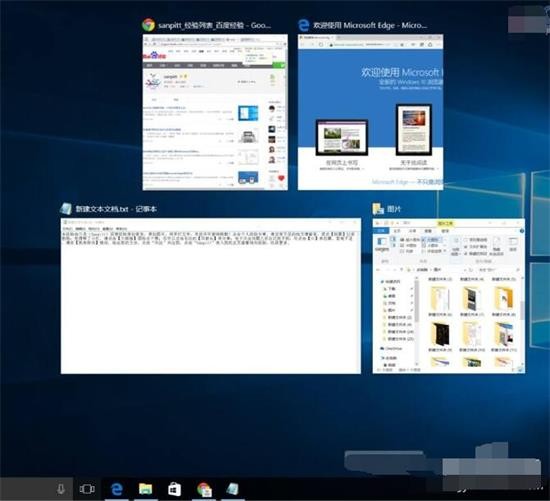Click the Chrome icon above the Baidu window preview

[x=148, y=25]
